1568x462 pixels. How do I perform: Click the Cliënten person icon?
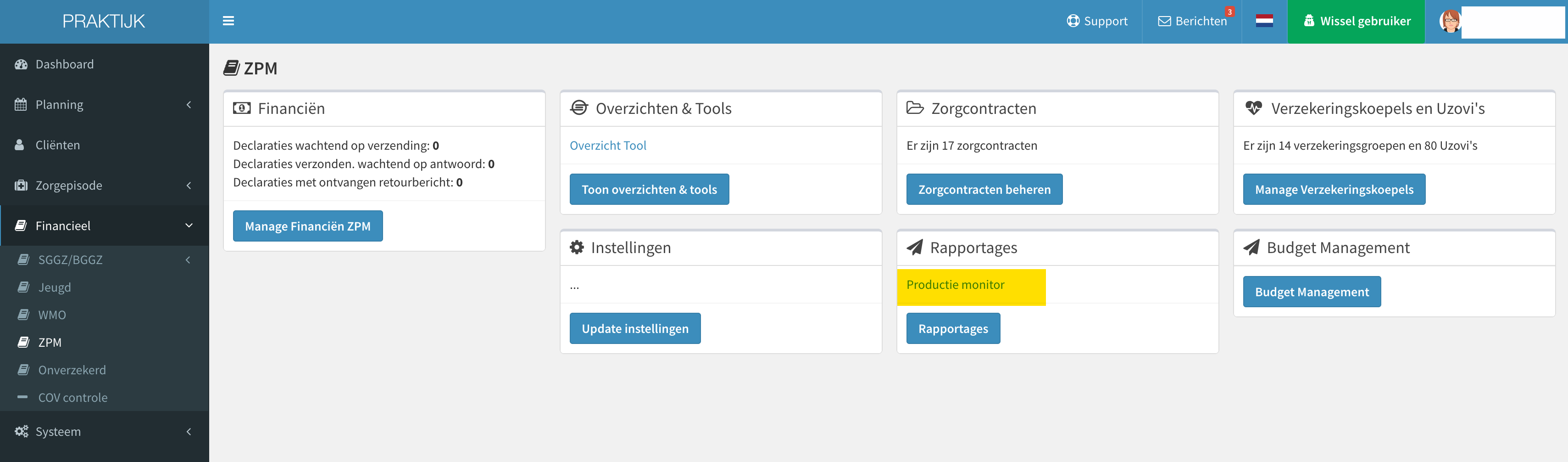[19, 145]
